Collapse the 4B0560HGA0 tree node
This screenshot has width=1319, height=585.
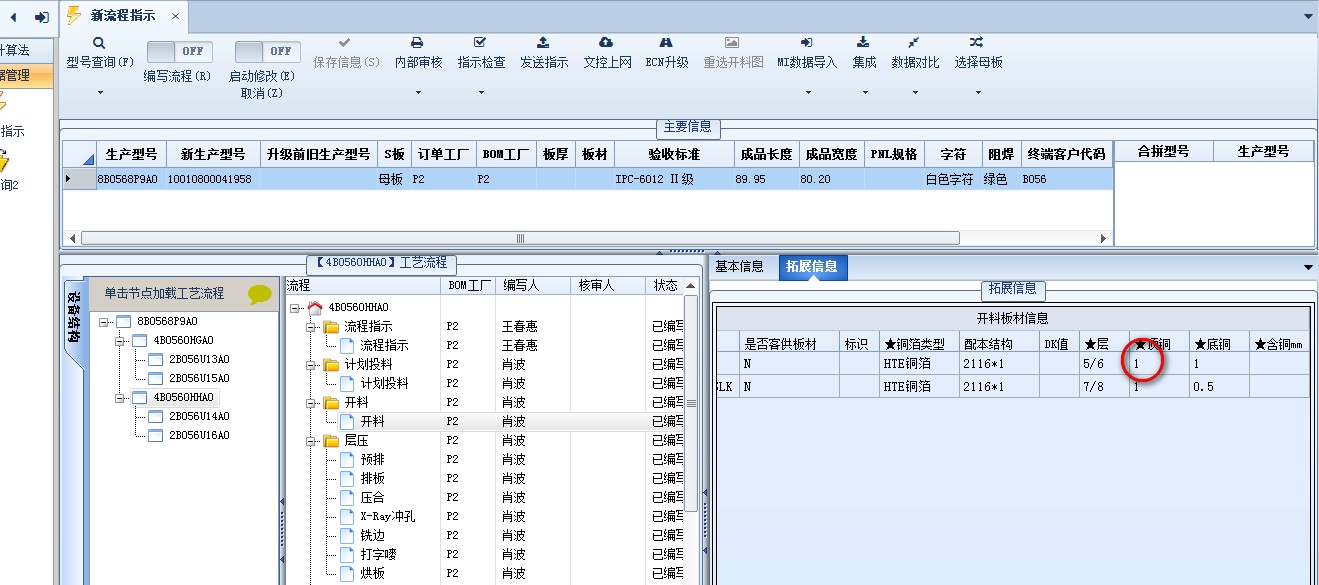122,340
